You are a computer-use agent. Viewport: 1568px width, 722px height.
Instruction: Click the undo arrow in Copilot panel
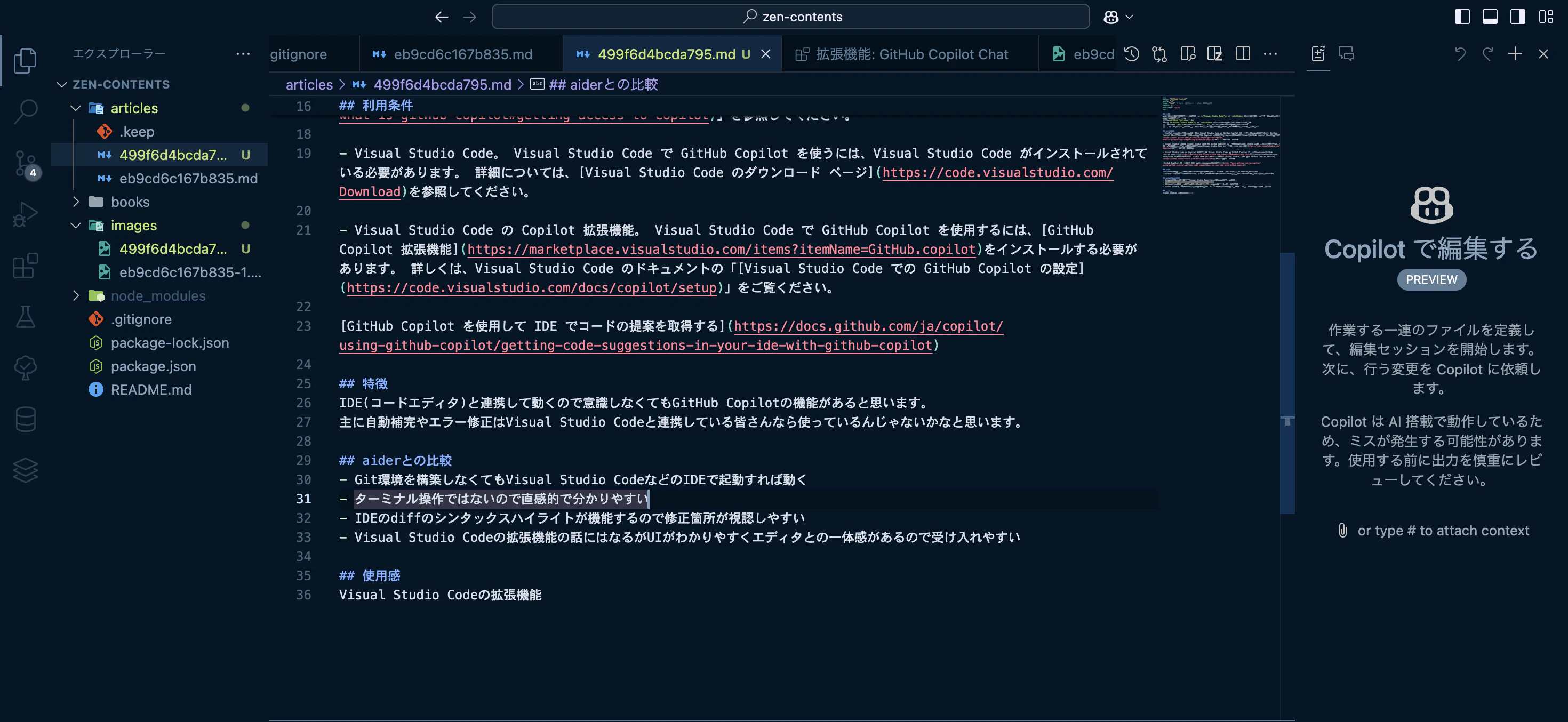point(1460,54)
